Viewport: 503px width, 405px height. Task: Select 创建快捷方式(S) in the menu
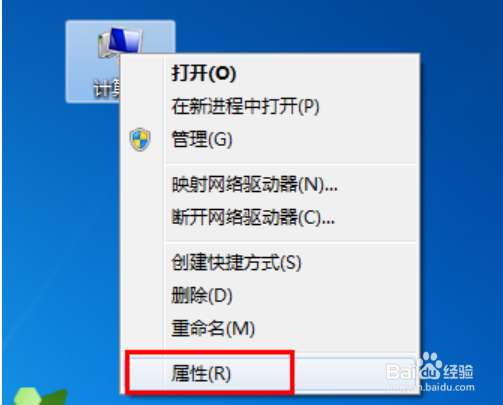pyautogui.click(x=236, y=262)
